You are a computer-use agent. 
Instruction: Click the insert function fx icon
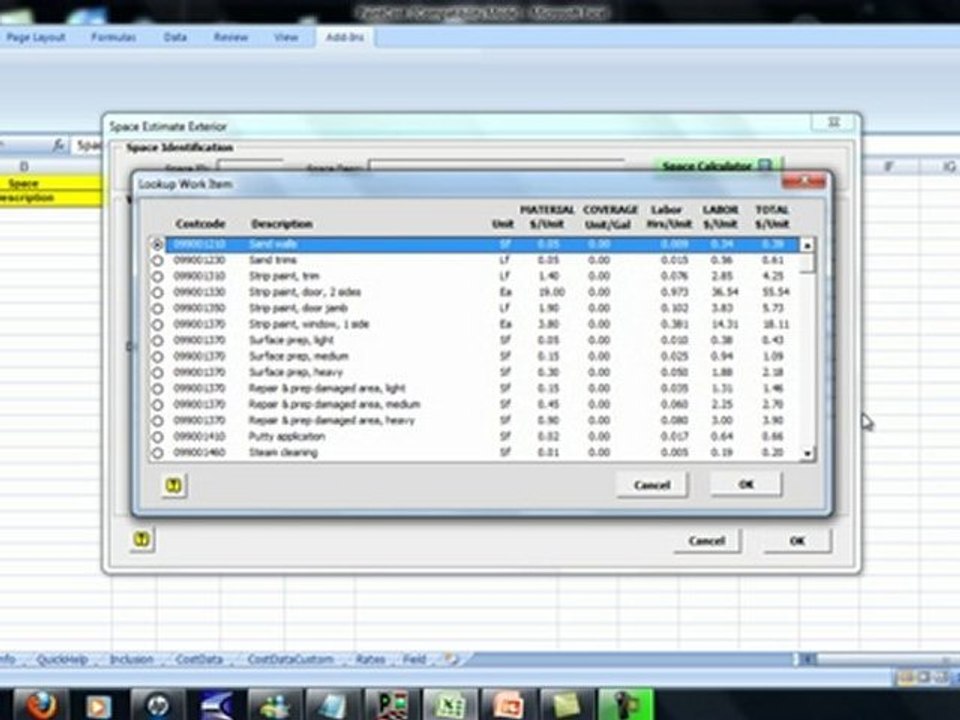coord(58,145)
